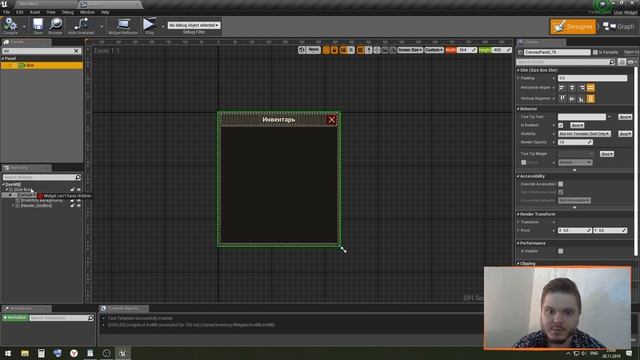Image resolution: width=640 pixels, height=360 pixels.
Task: Open the Visibility dropdown
Action: point(584,134)
